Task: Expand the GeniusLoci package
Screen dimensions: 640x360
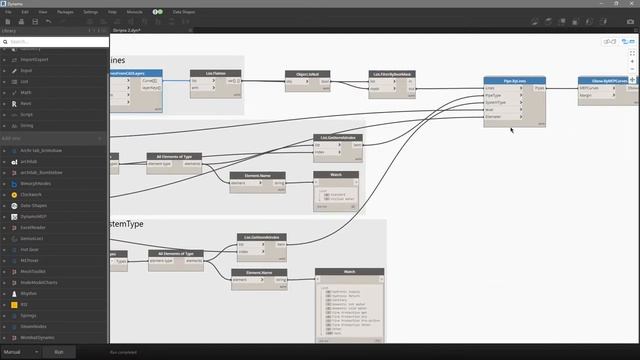Action: point(4,239)
